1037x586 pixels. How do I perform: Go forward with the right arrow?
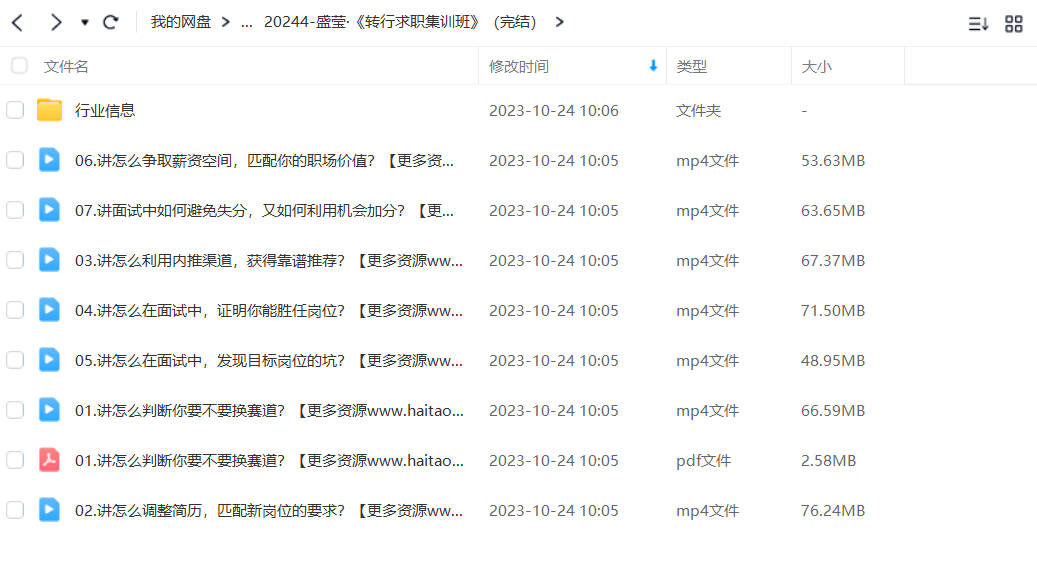[56, 22]
